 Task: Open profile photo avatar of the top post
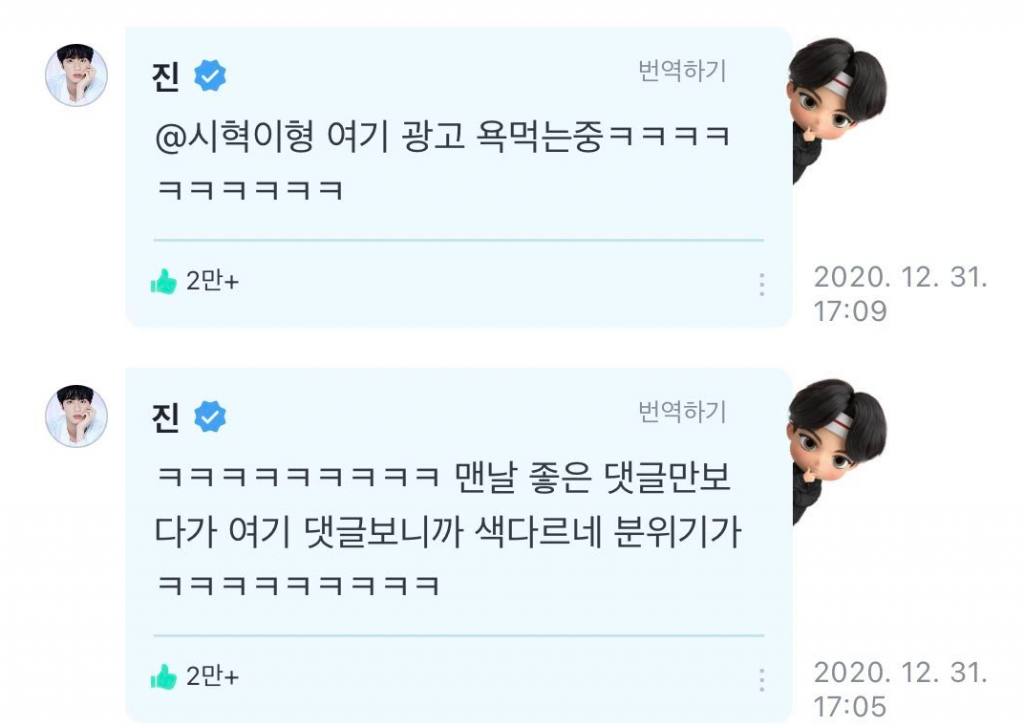[76, 75]
